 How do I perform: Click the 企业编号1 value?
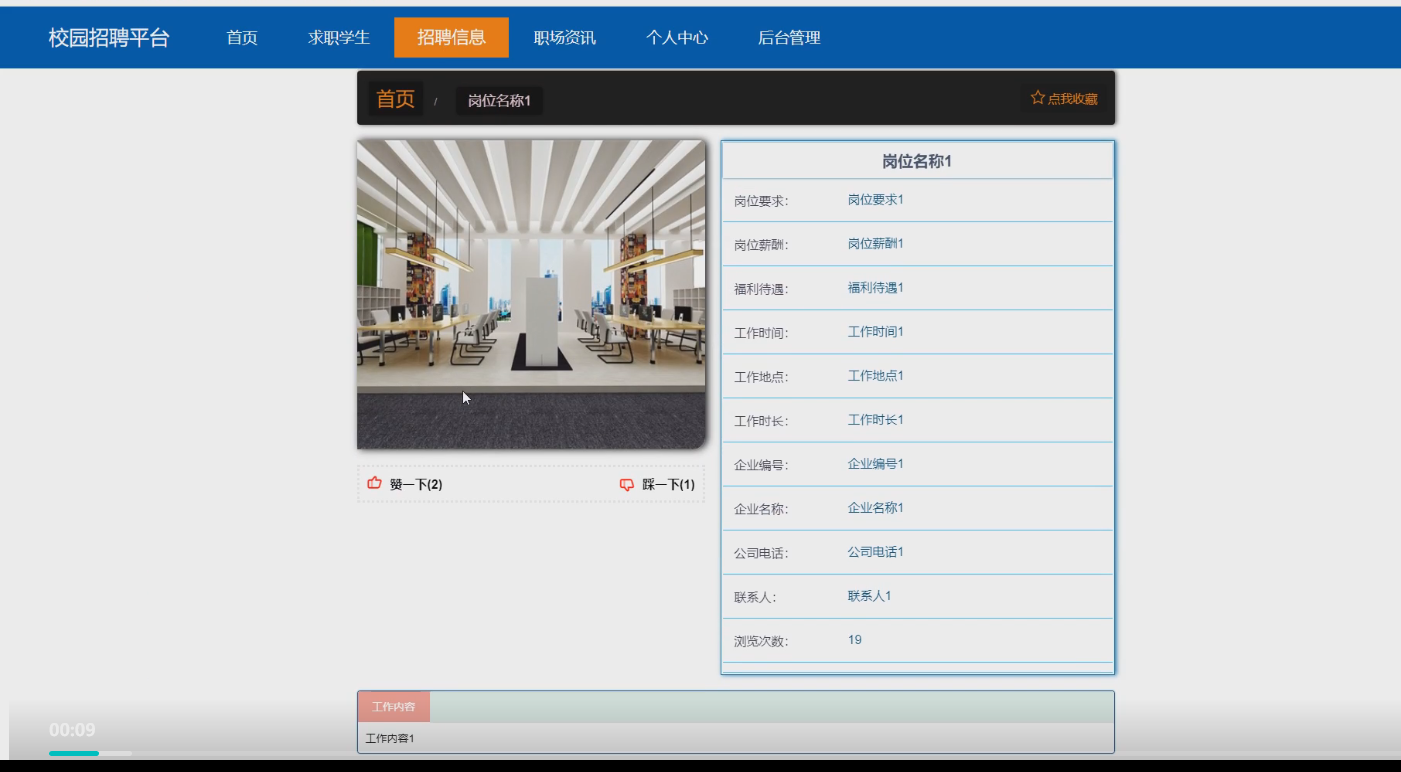[x=876, y=464]
